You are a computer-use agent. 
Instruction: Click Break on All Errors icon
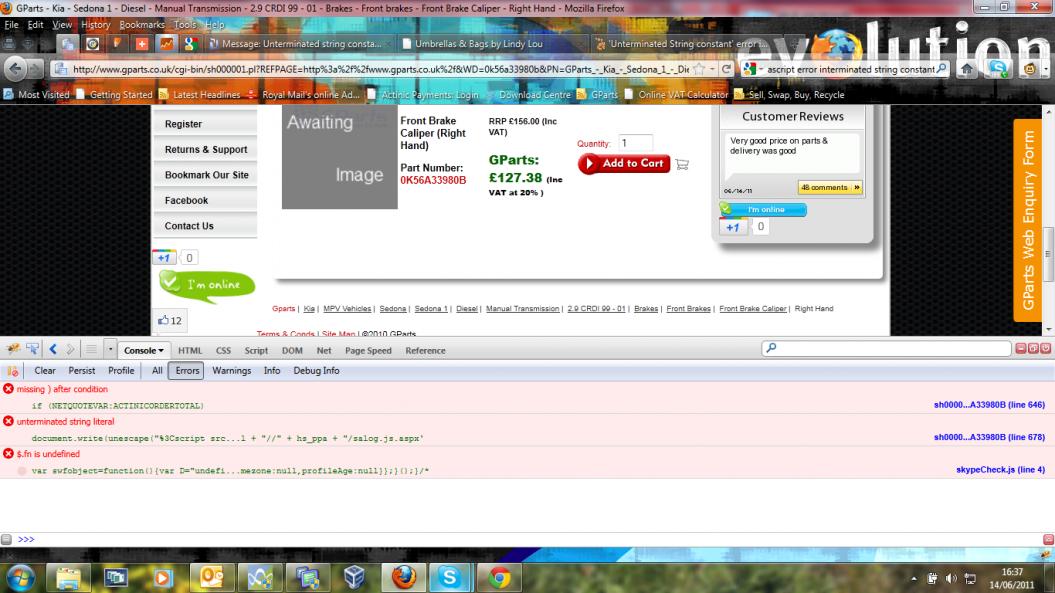coord(12,371)
